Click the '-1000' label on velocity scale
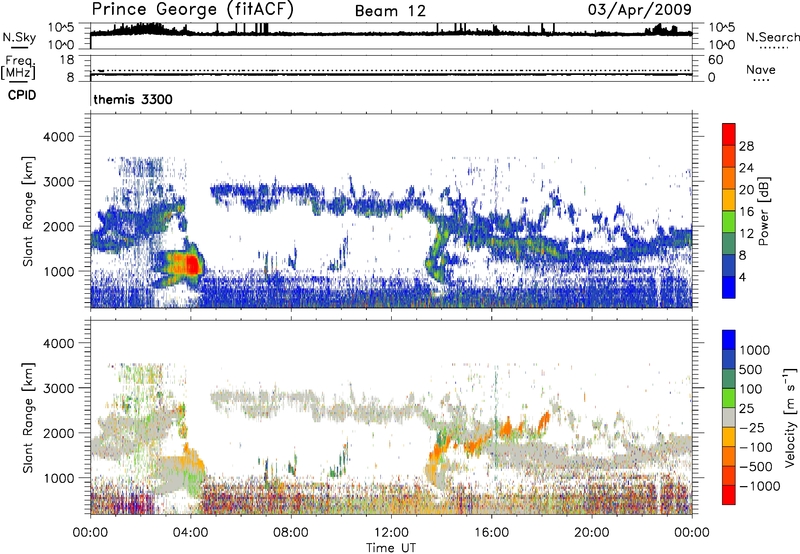This screenshot has height=554, width=800. (x=759, y=486)
